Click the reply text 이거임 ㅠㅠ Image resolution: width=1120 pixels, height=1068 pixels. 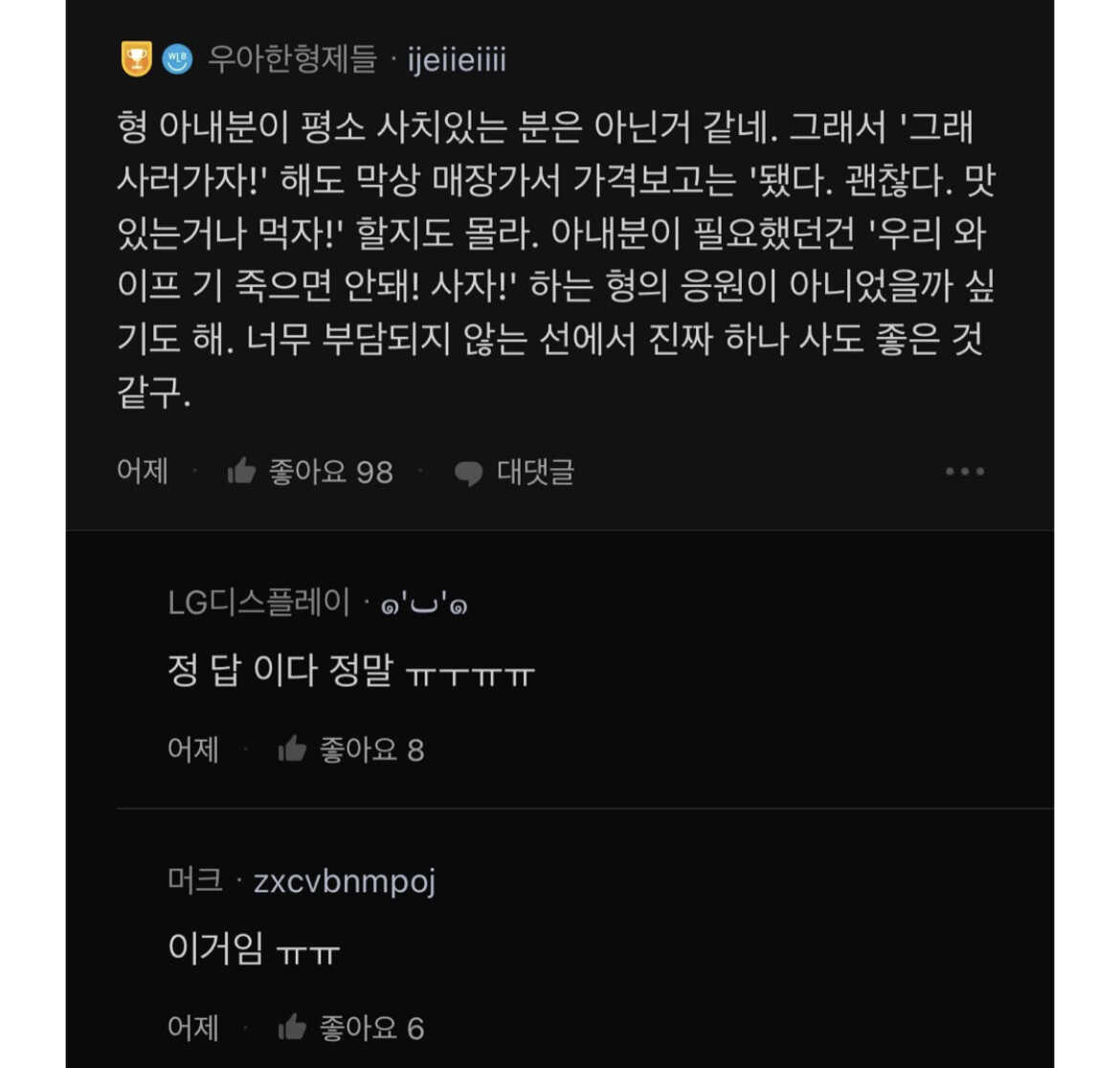tap(254, 949)
